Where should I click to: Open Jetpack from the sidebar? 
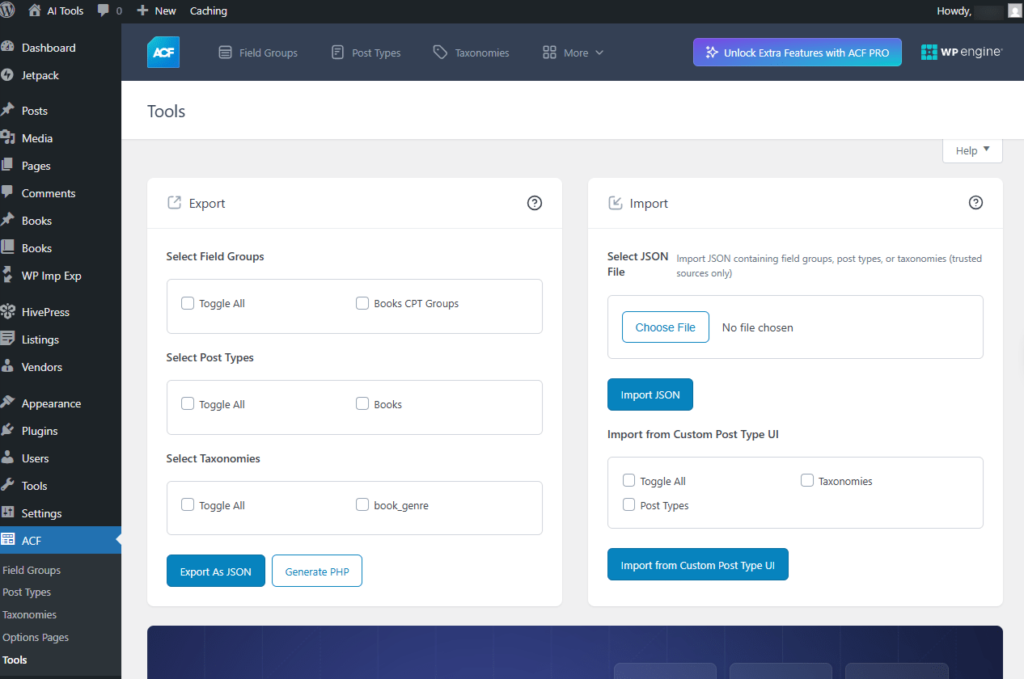point(41,75)
